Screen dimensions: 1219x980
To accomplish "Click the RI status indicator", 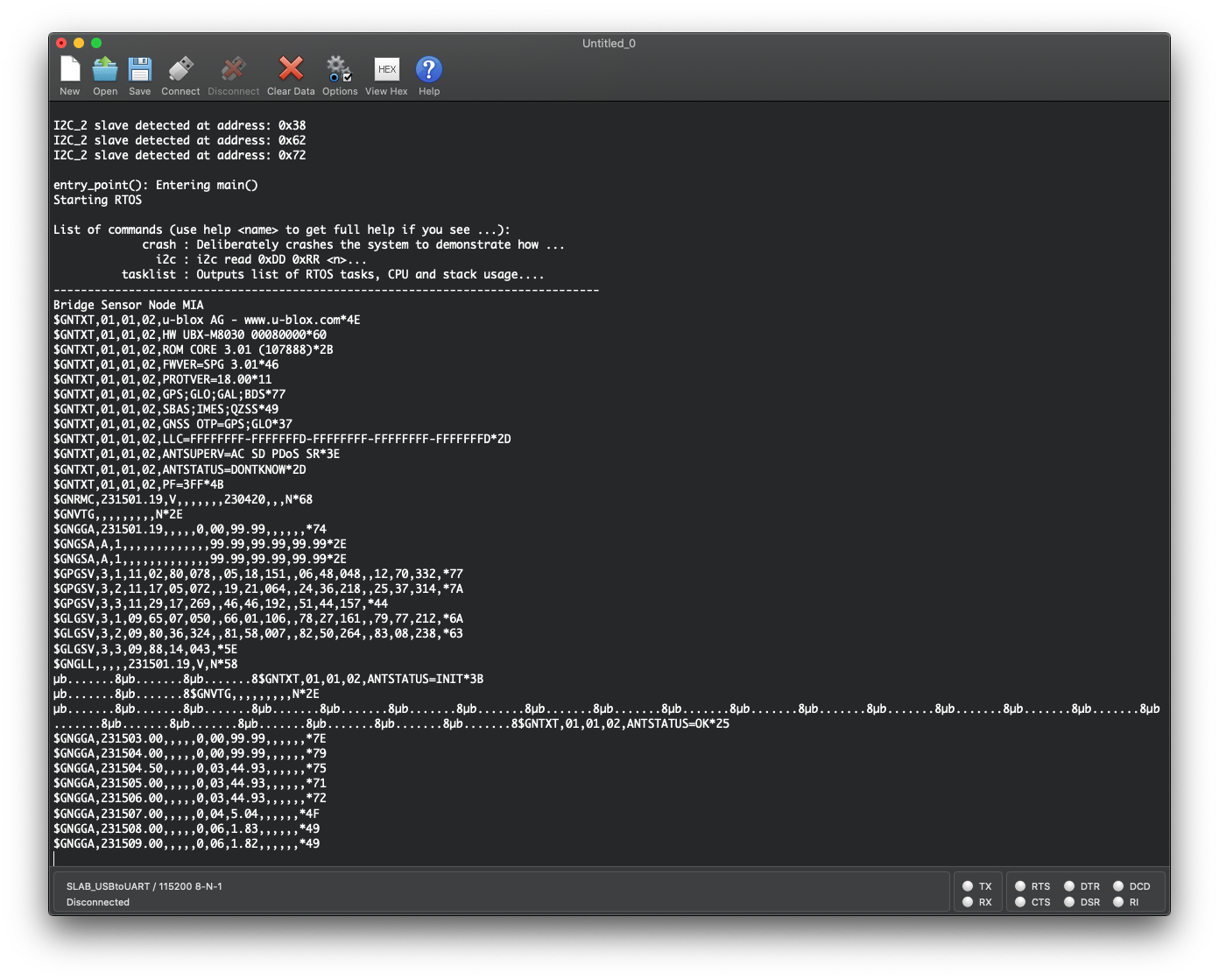I will point(1118,902).
